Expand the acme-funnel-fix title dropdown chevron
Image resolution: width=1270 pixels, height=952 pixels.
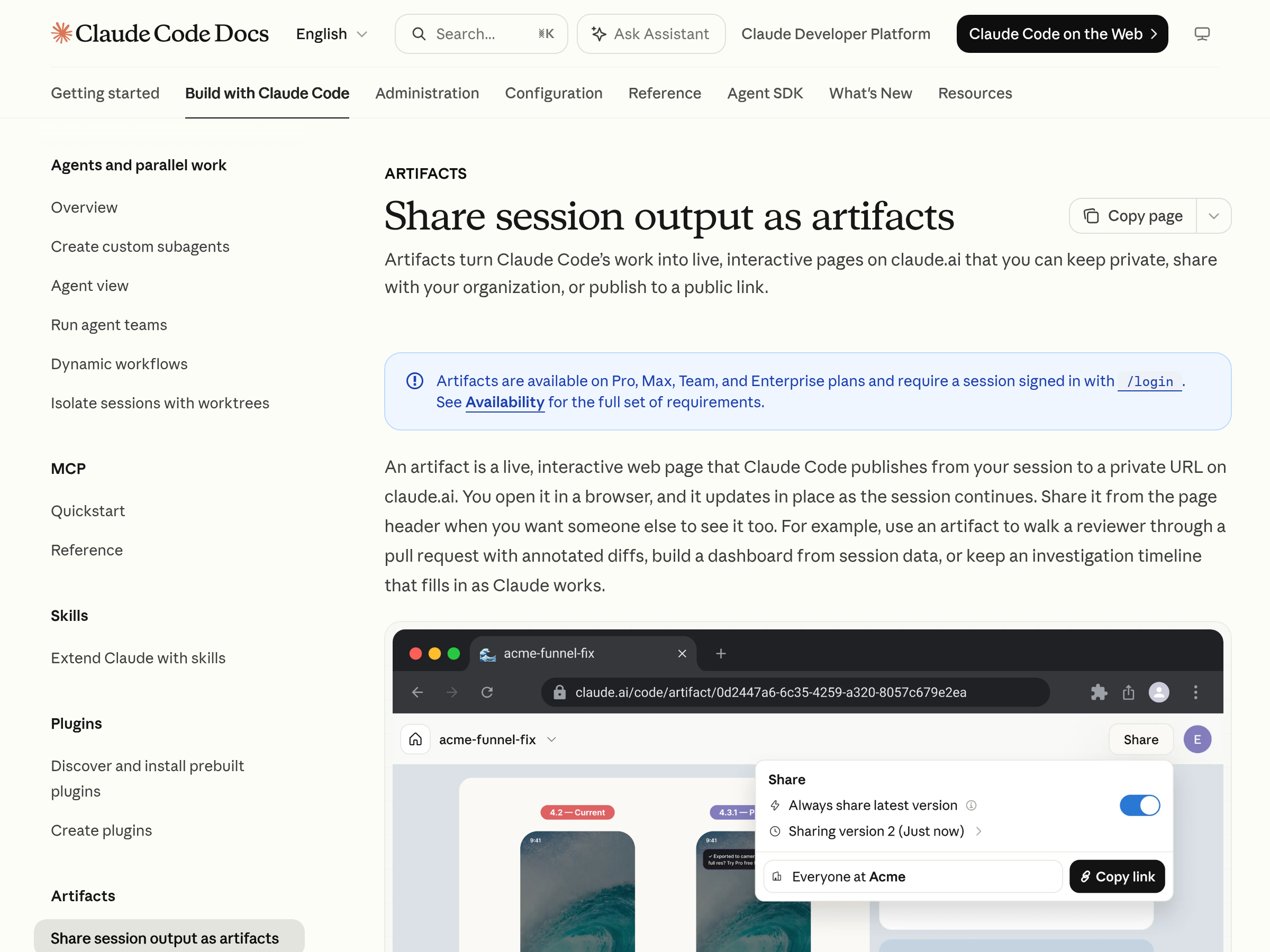552,740
